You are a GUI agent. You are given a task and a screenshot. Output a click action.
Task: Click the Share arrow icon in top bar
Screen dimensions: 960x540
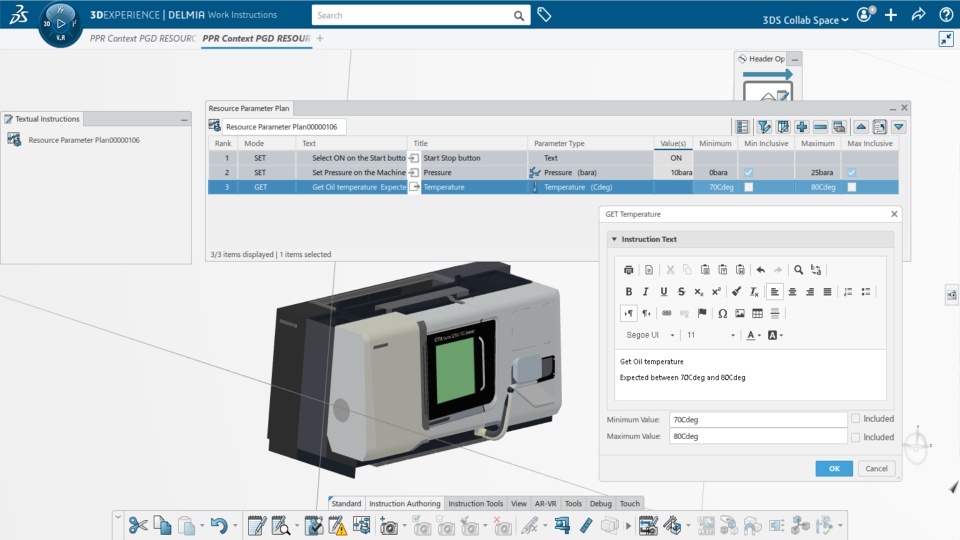(918, 15)
